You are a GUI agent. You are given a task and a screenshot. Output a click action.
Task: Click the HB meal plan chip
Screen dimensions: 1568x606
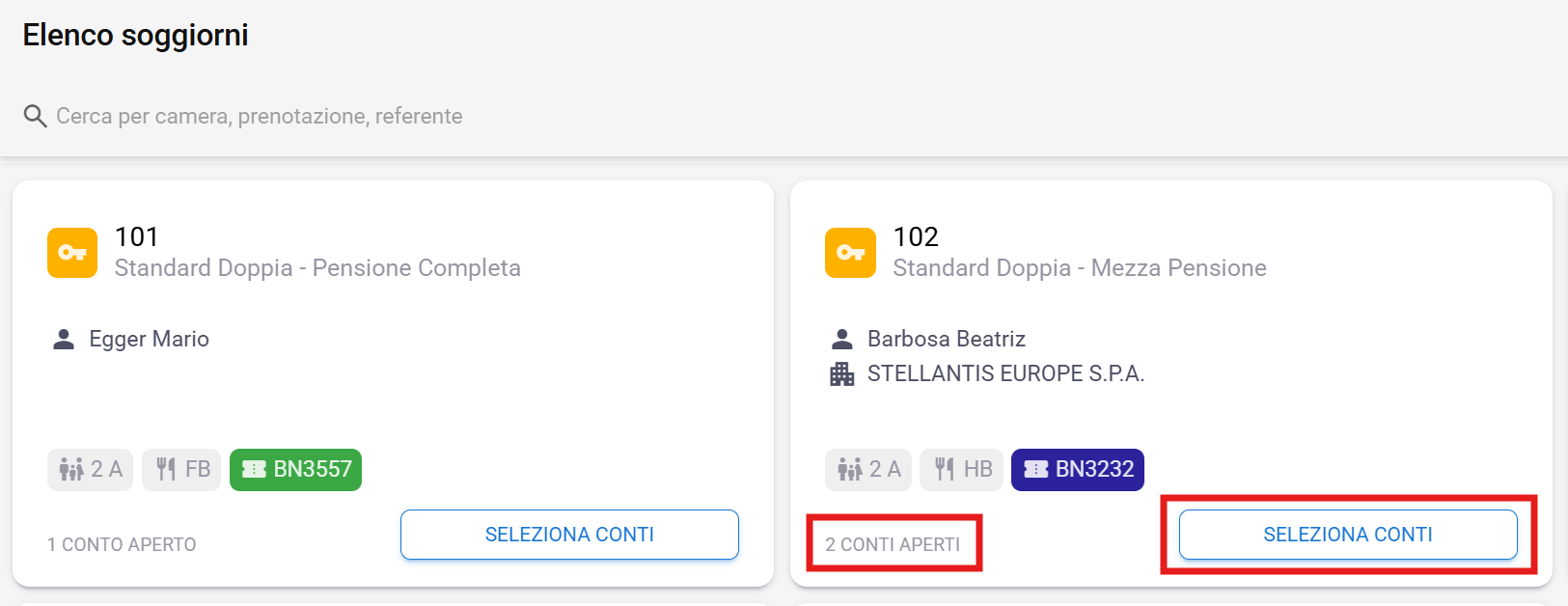tap(962, 470)
